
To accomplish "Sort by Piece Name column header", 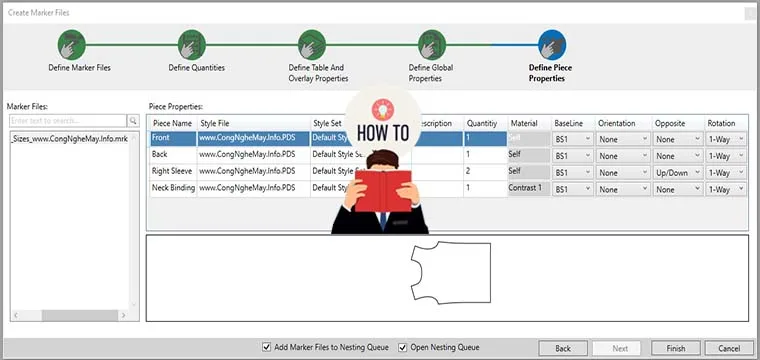I will point(174,123).
